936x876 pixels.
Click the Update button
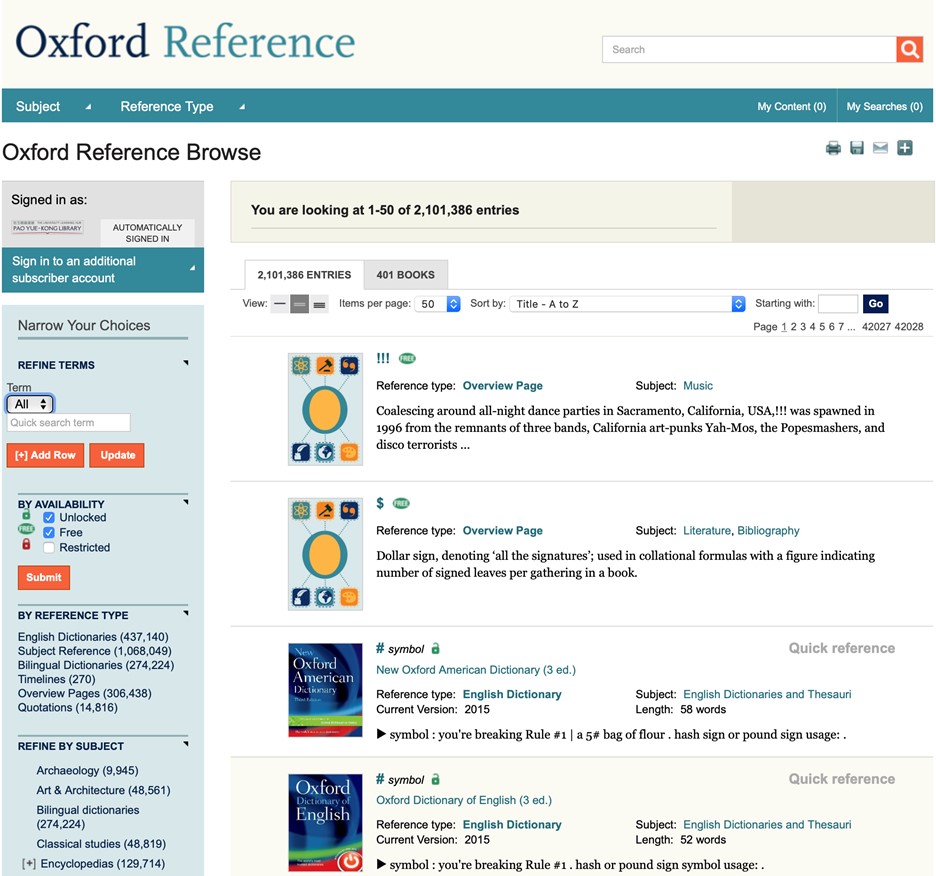pos(117,455)
